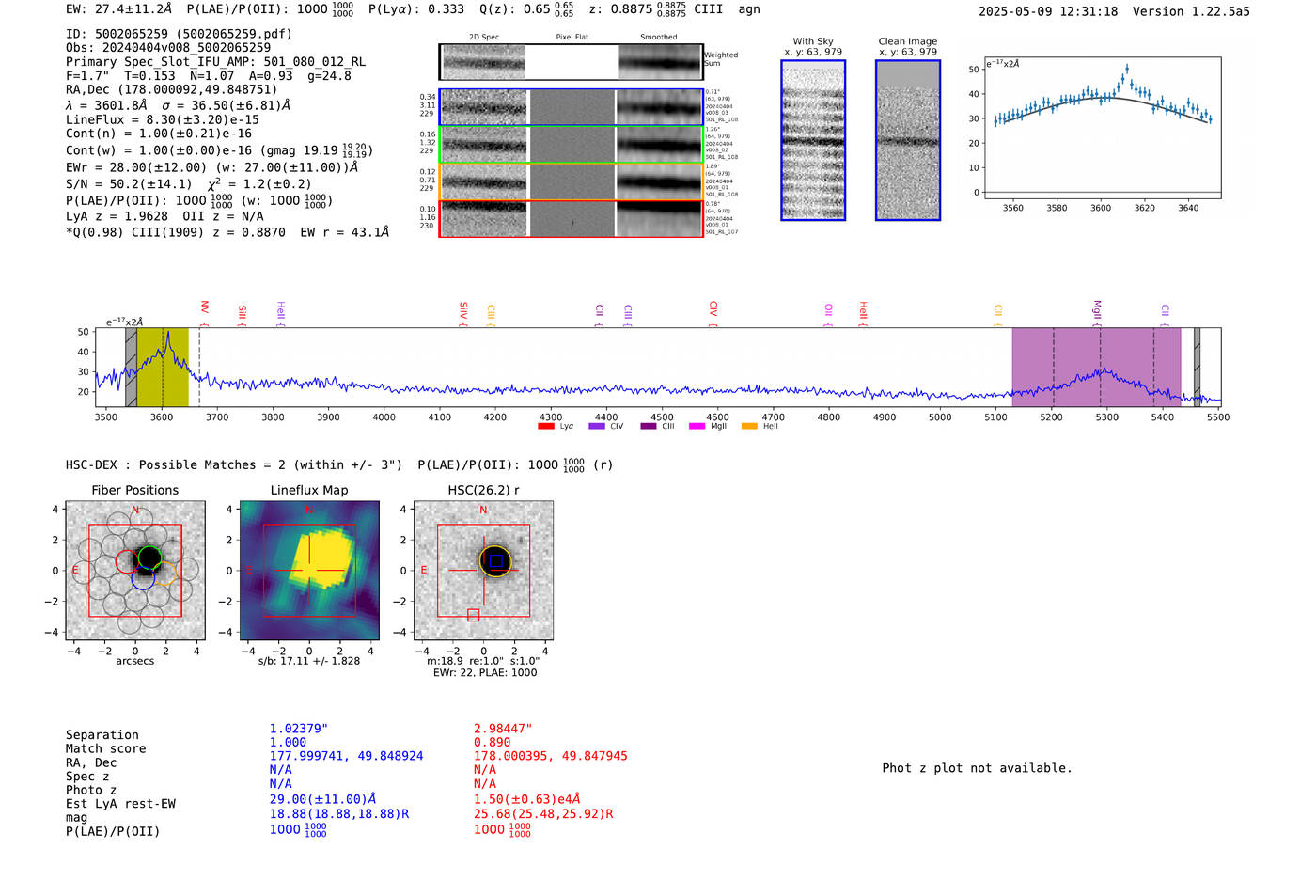Viewport: 1316px width, 896px height.
Task: Click the HSC-DEX Possible Matches heading
Action: pos(234,464)
